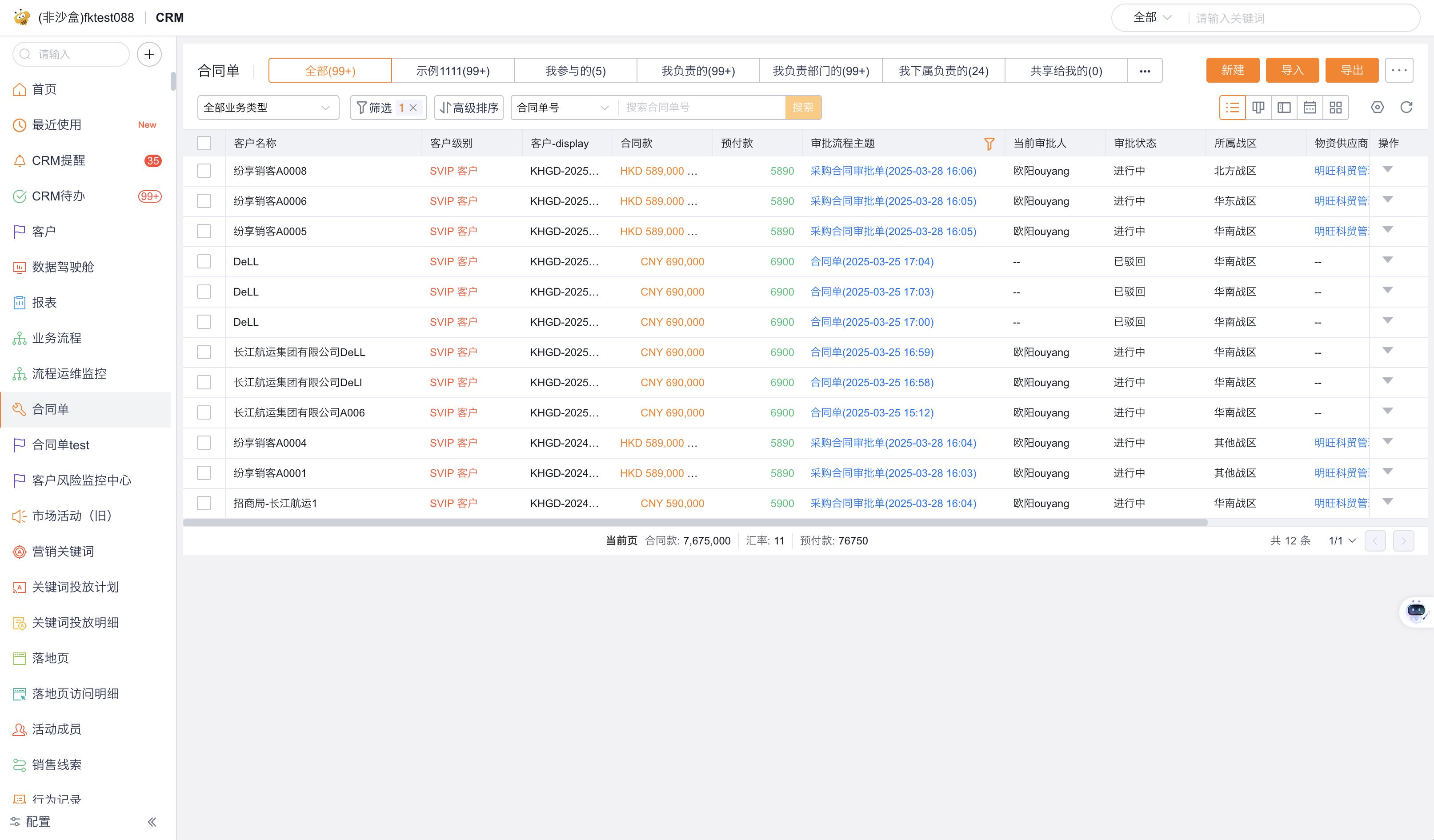Click the 导入 button
The height and width of the screenshot is (840, 1434).
point(1292,70)
